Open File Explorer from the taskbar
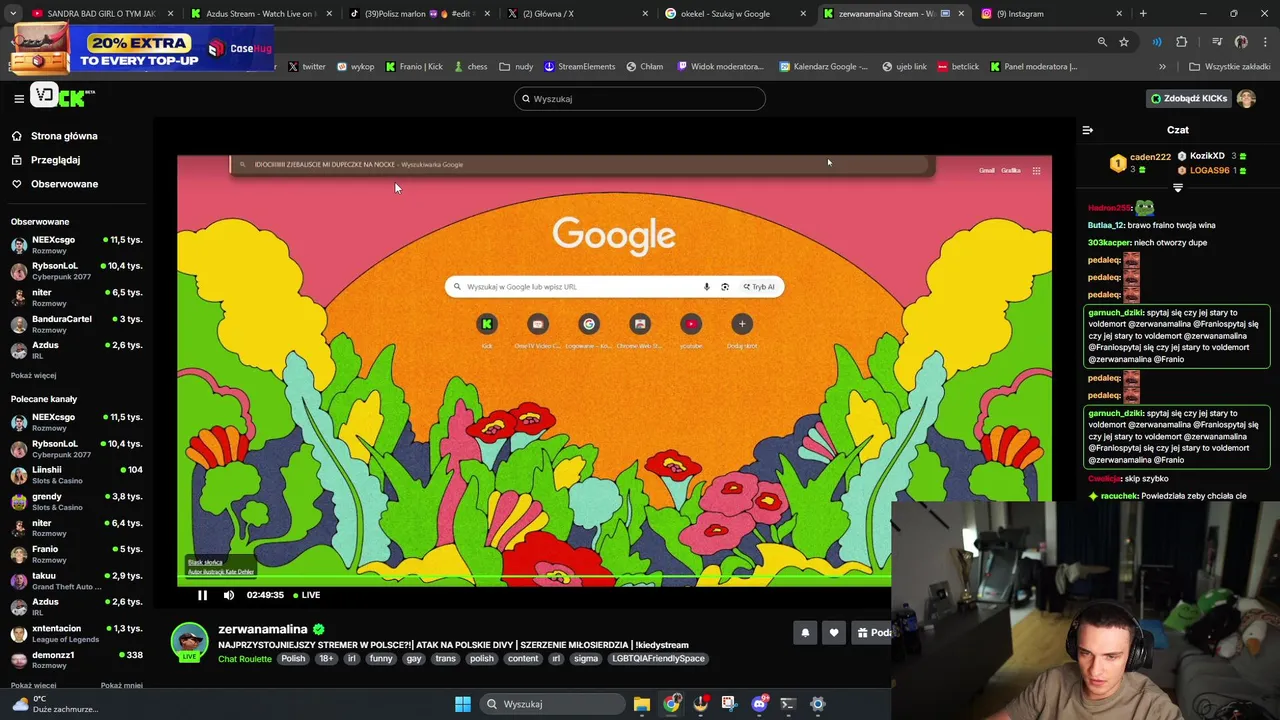The width and height of the screenshot is (1280, 720). coord(642,704)
